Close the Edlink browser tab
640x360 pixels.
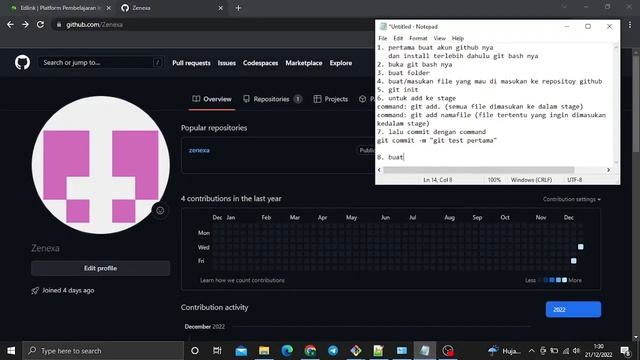(109, 8)
